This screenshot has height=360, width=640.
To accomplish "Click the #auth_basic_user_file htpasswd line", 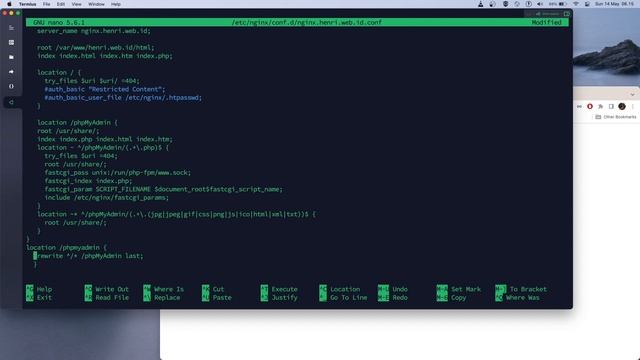I will pos(123,98).
